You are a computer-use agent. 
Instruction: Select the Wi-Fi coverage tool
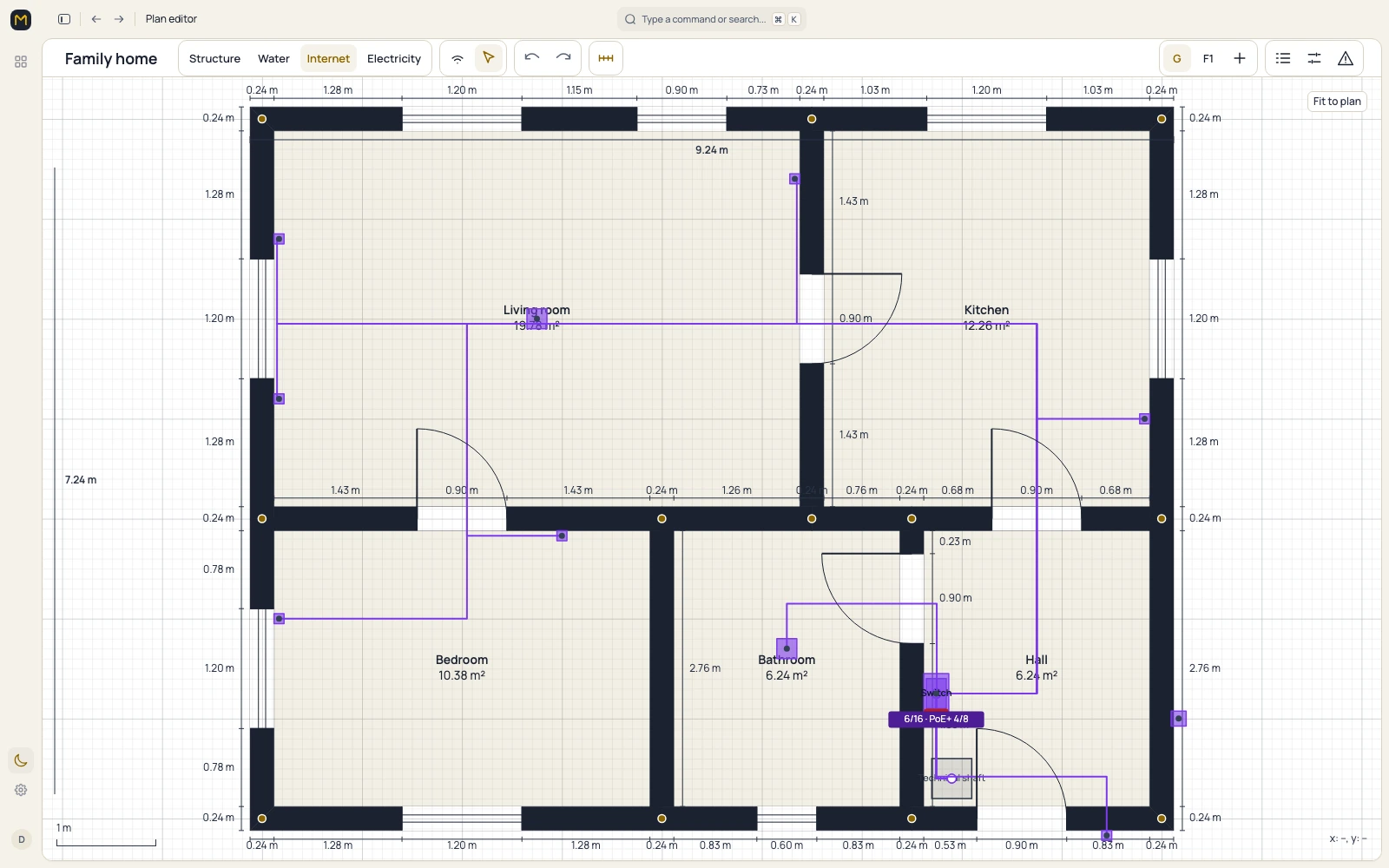(458, 58)
